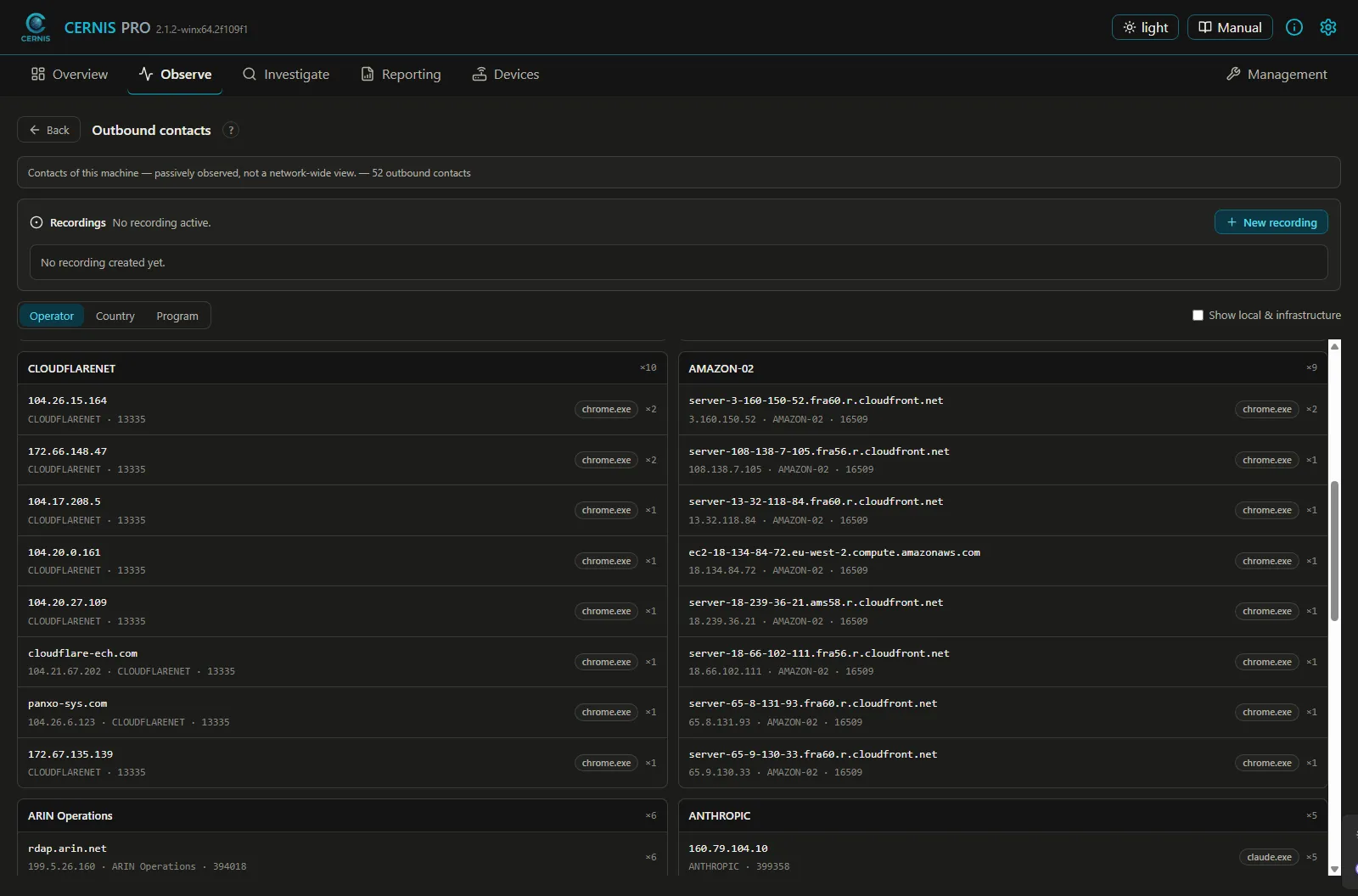Switch to light theme
The width and height of the screenshot is (1358, 896).
click(x=1145, y=27)
